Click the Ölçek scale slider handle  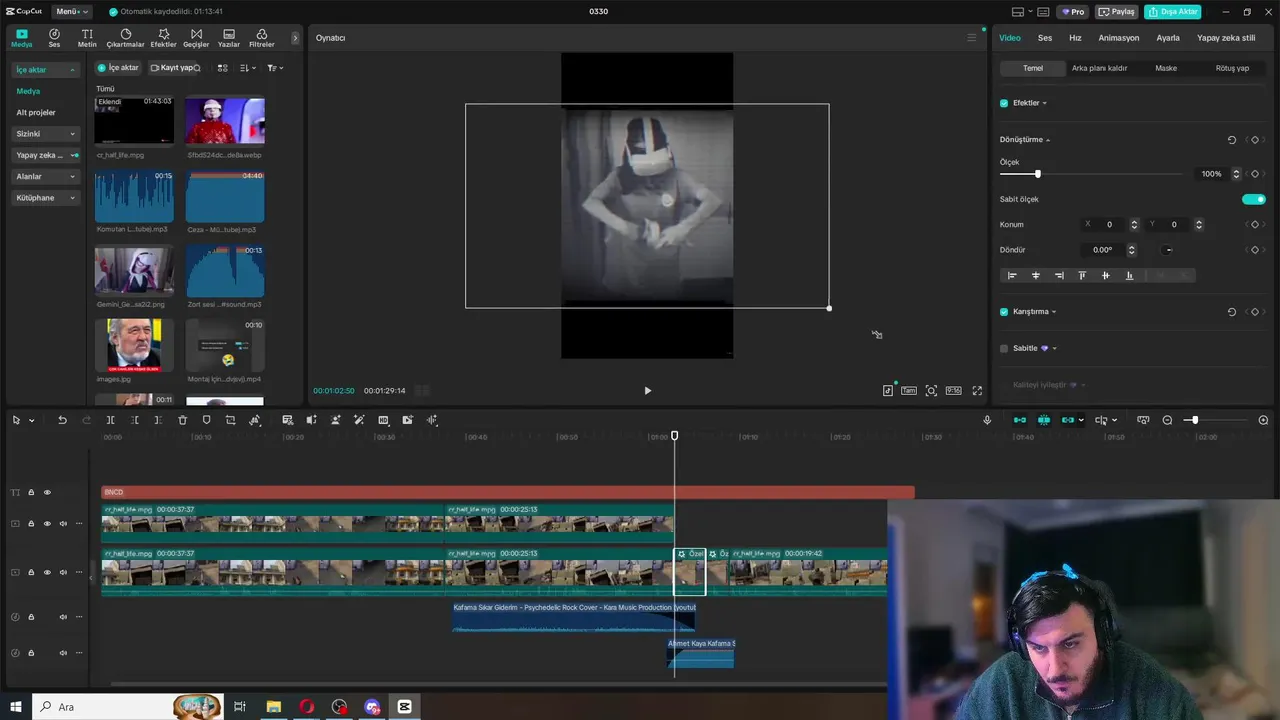(x=1037, y=174)
